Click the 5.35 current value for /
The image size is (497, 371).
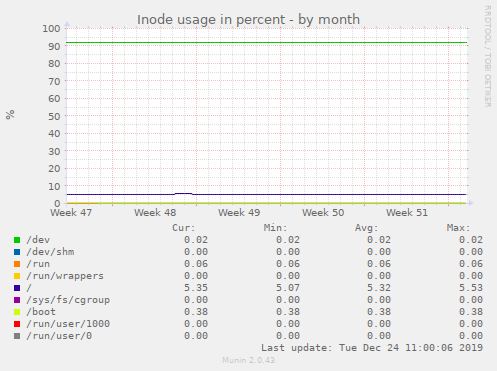tap(196, 288)
